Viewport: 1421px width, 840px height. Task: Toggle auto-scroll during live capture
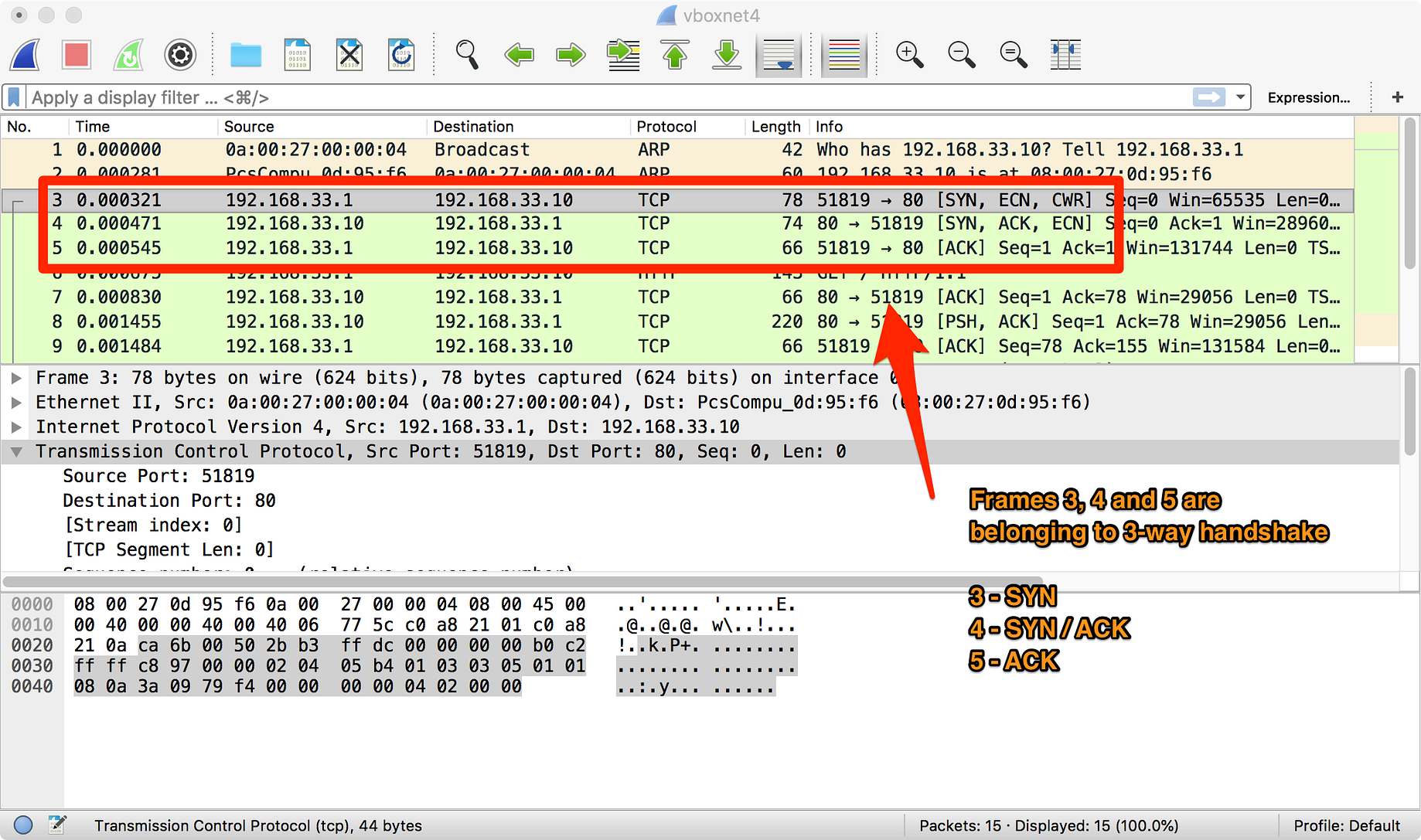click(x=779, y=55)
